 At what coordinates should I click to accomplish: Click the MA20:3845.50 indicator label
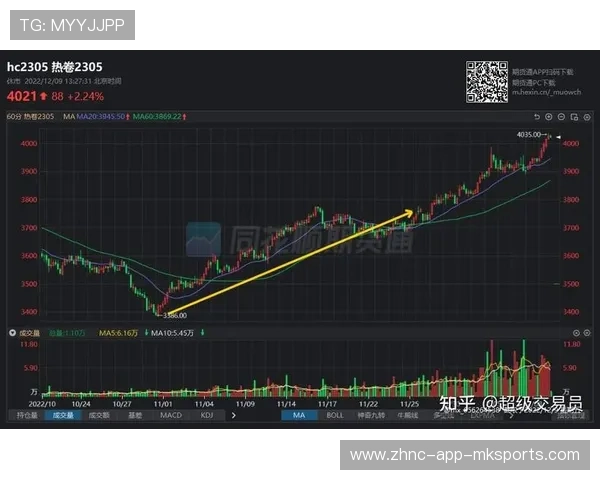(102, 117)
